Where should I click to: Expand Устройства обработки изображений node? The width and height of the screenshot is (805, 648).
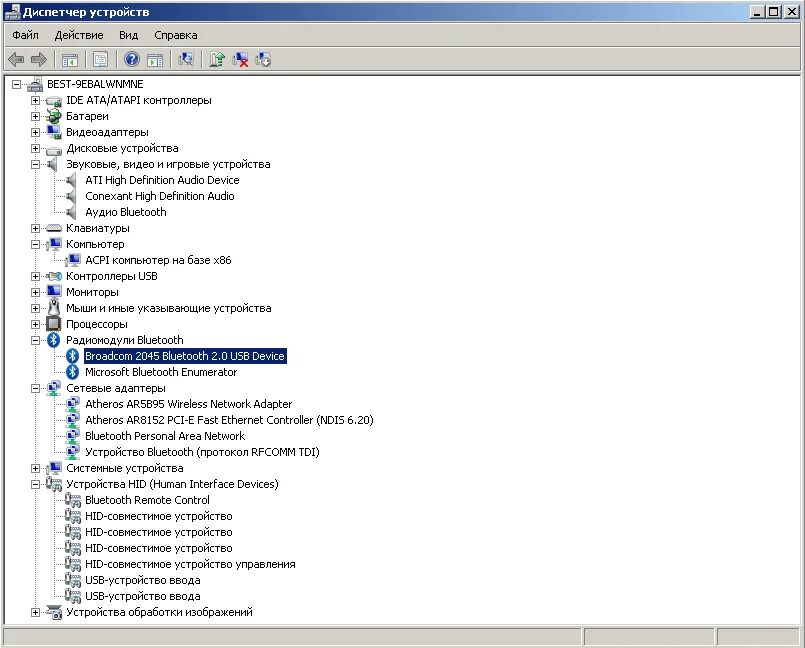(x=35, y=612)
